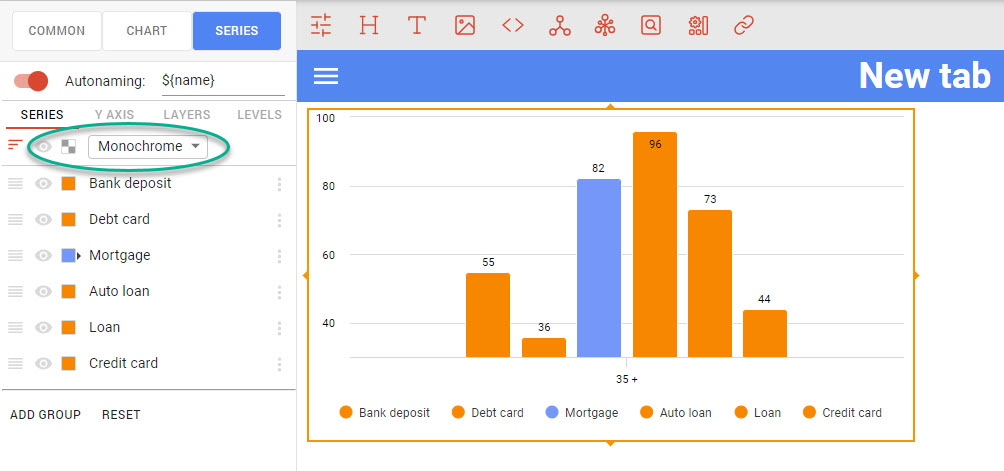Click the sliders settings icon in toolbar
Image resolution: width=1004 pixels, height=471 pixels.
(x=321, y=26)
